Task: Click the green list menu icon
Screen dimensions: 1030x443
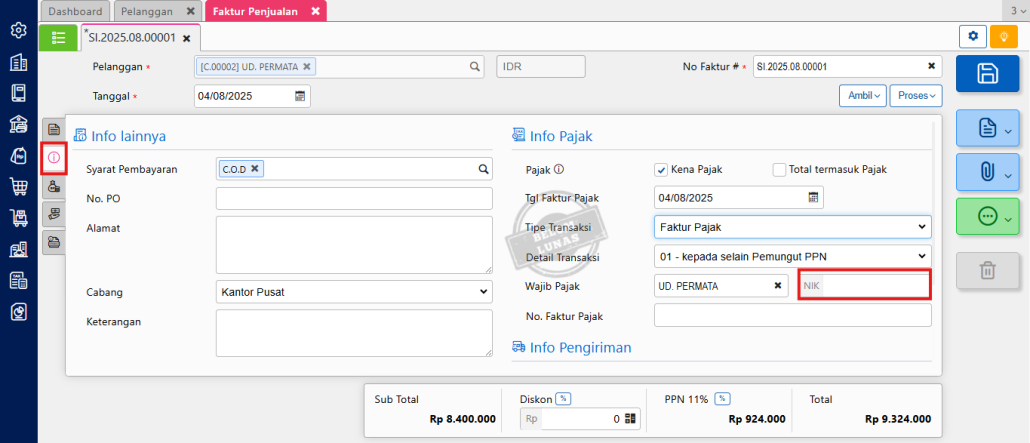Action: (x=58, y=37)
